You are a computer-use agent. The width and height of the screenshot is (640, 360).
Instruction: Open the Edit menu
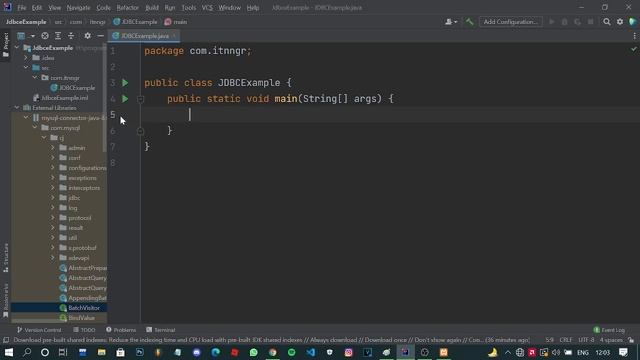point(37,8)
